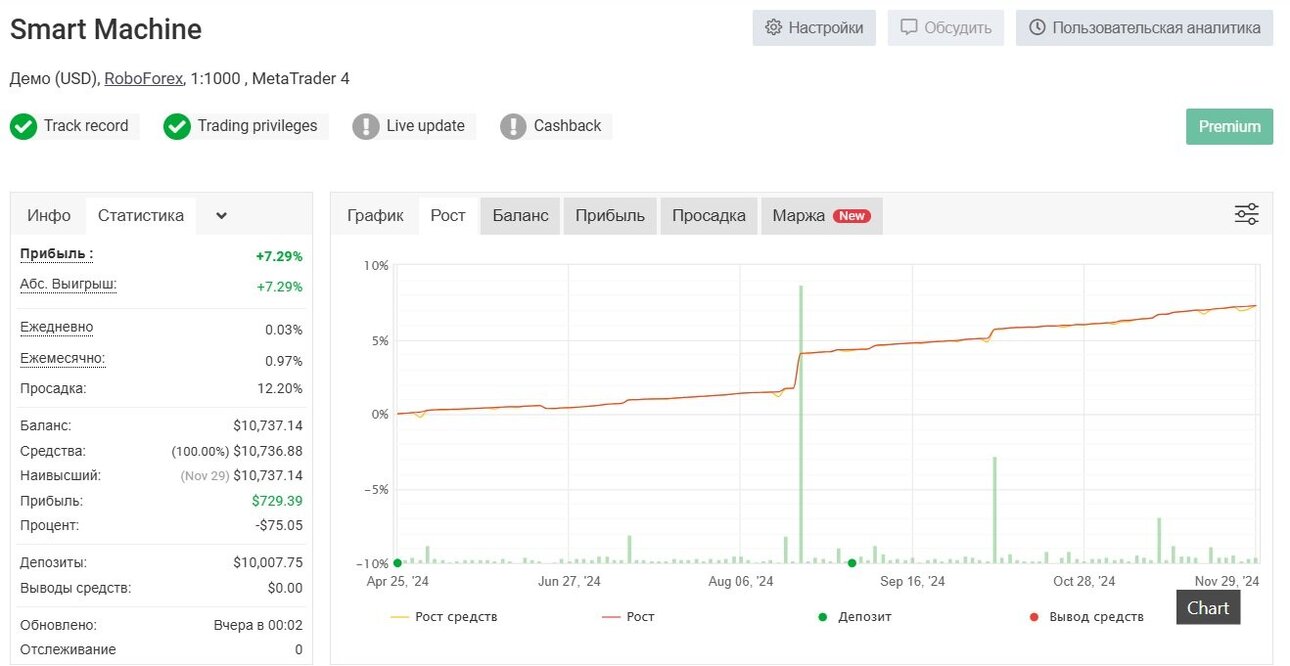The width and height of the screenshot is (1290, 666).
Task: Click the deposits value $10,007.75
Action: tap(268, 563)
